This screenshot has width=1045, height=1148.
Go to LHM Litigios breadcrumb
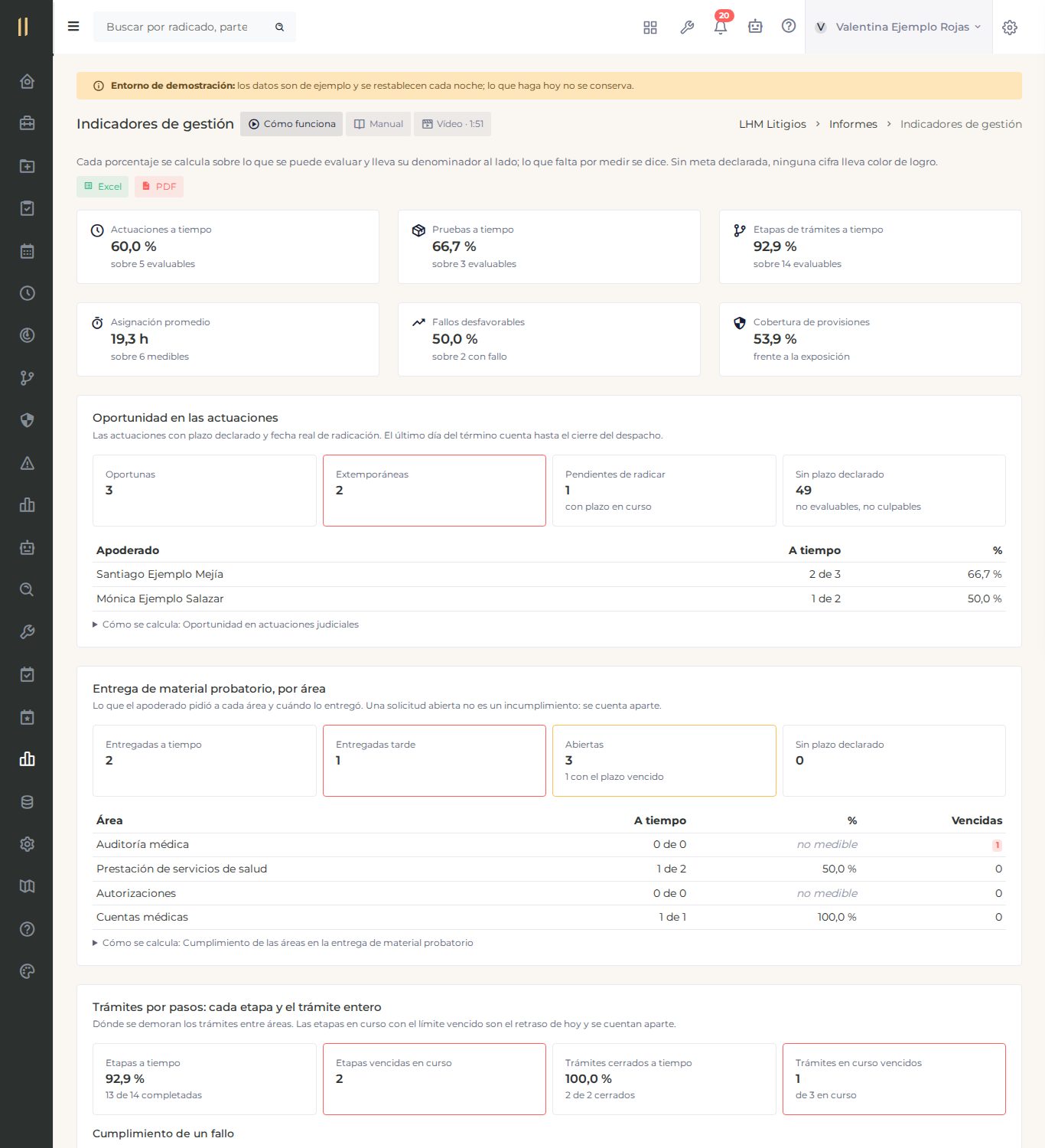(x=773, y=124)
